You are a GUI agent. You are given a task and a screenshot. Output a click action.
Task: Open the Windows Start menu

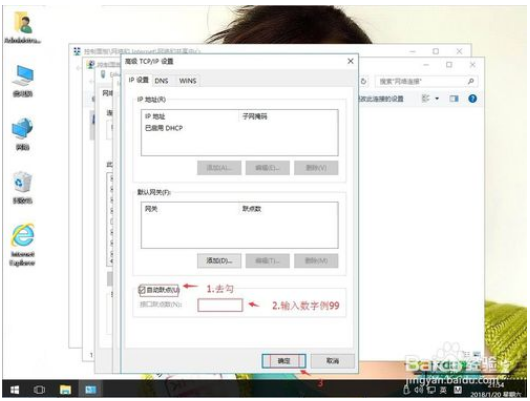[15, 390]
